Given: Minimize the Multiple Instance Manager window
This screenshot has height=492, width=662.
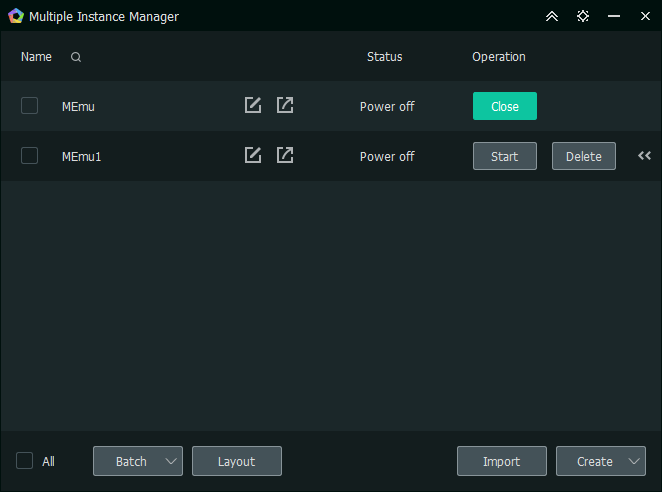Looking at the screenshot, I should 614,16.
